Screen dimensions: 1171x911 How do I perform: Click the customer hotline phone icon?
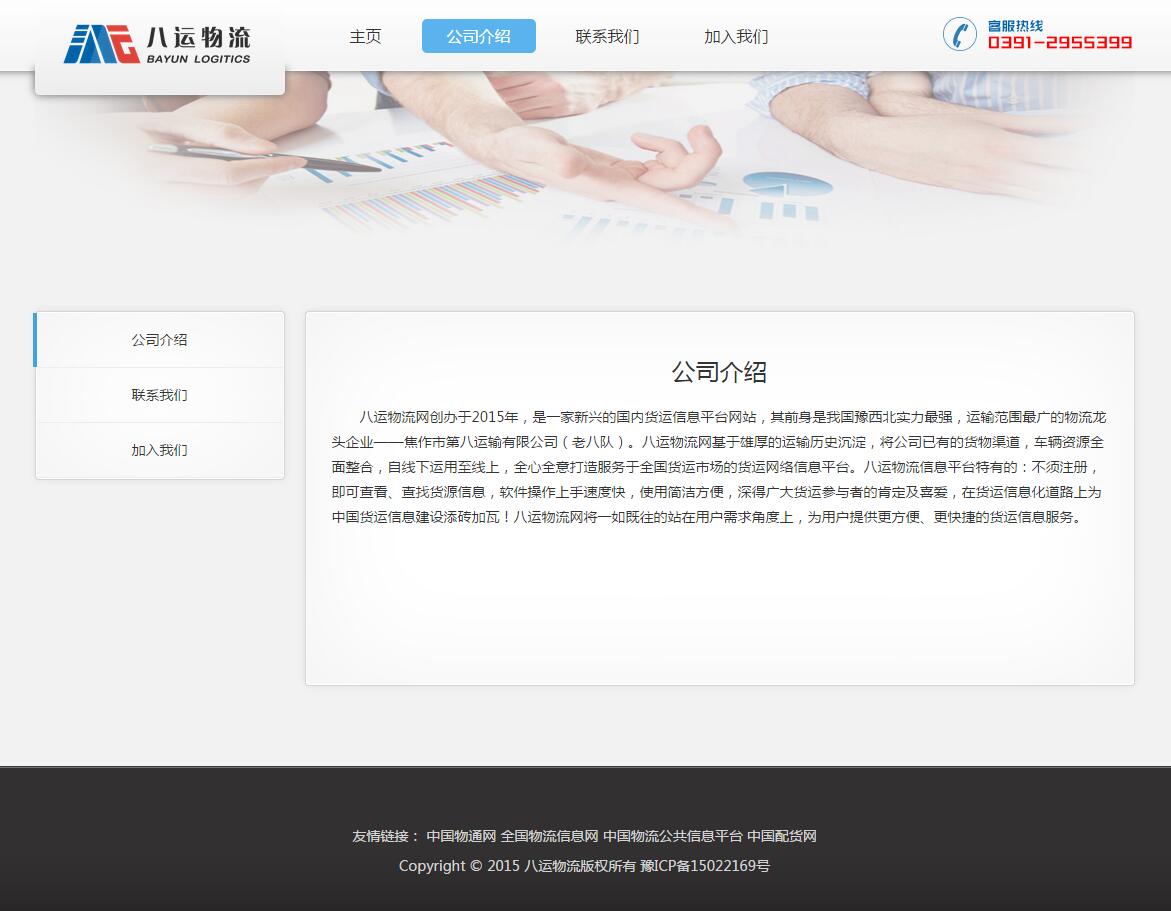960,34
